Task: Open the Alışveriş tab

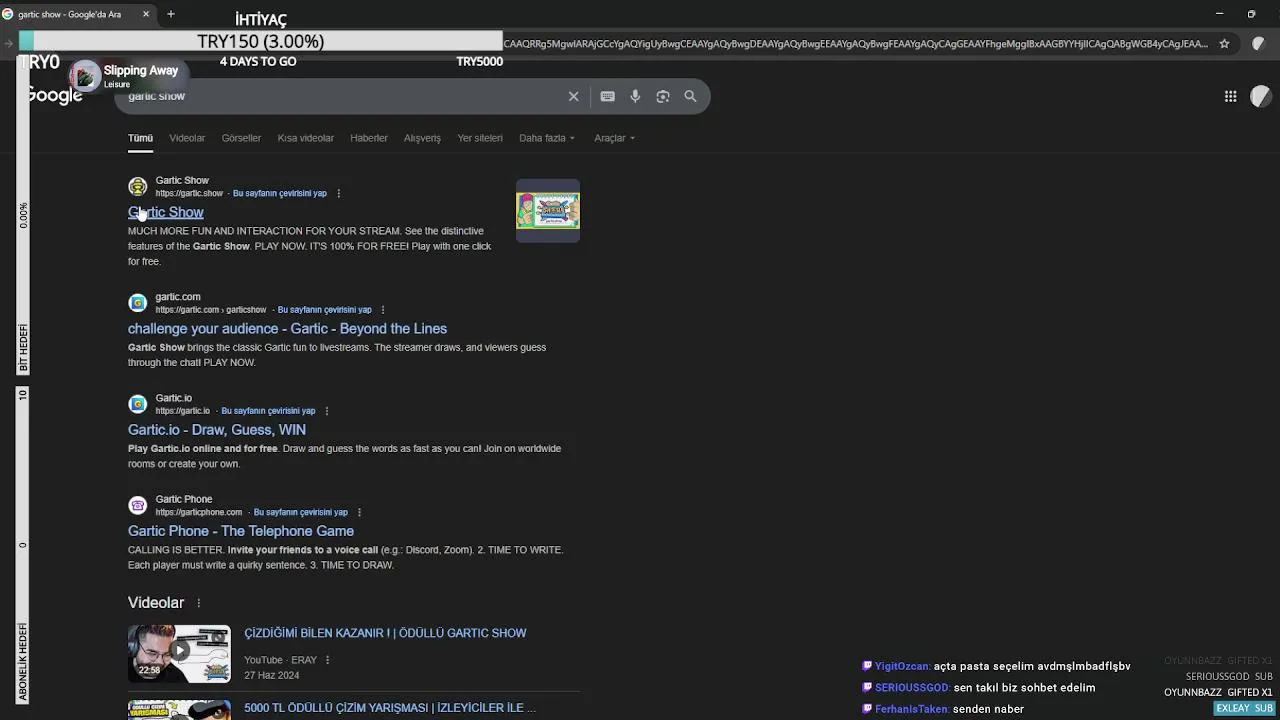Action: [422, 138]
